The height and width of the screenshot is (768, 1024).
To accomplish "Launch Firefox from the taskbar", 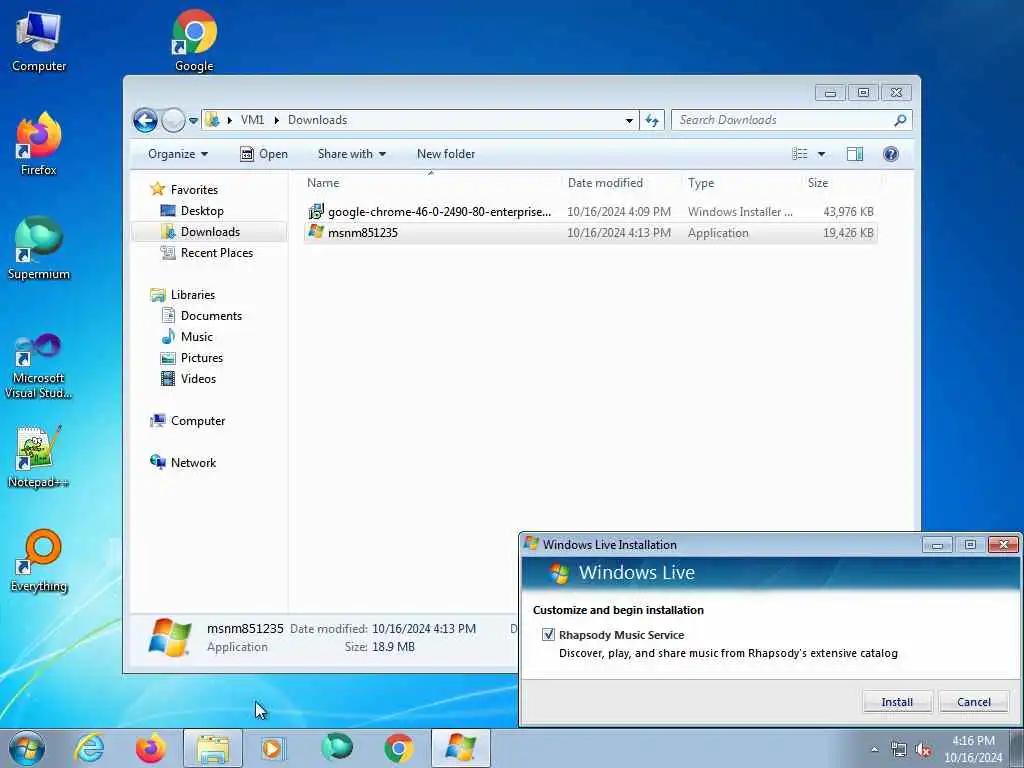I will [x=150, y=748].
